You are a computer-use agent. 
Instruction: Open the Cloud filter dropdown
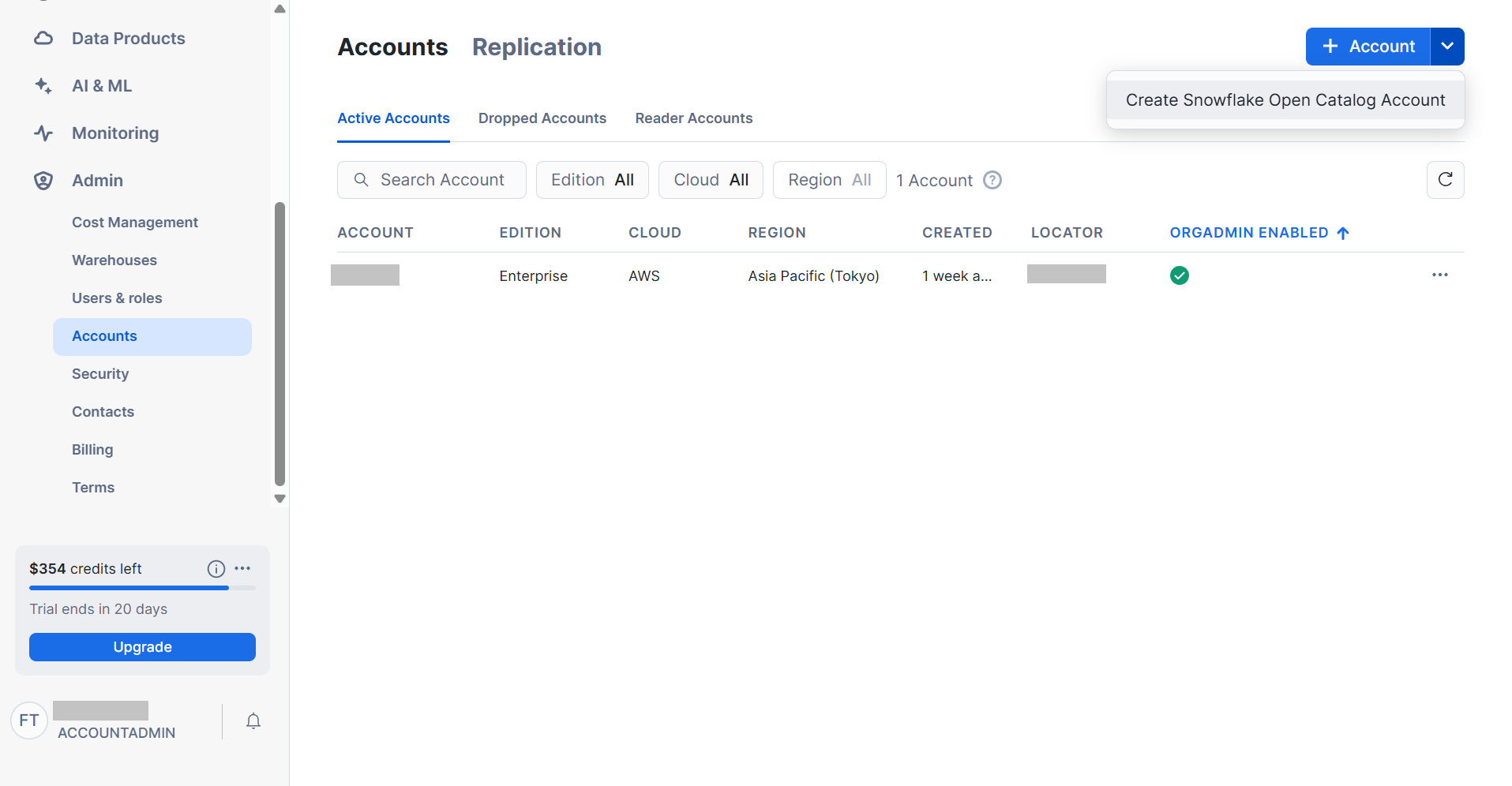coord(711,180)
